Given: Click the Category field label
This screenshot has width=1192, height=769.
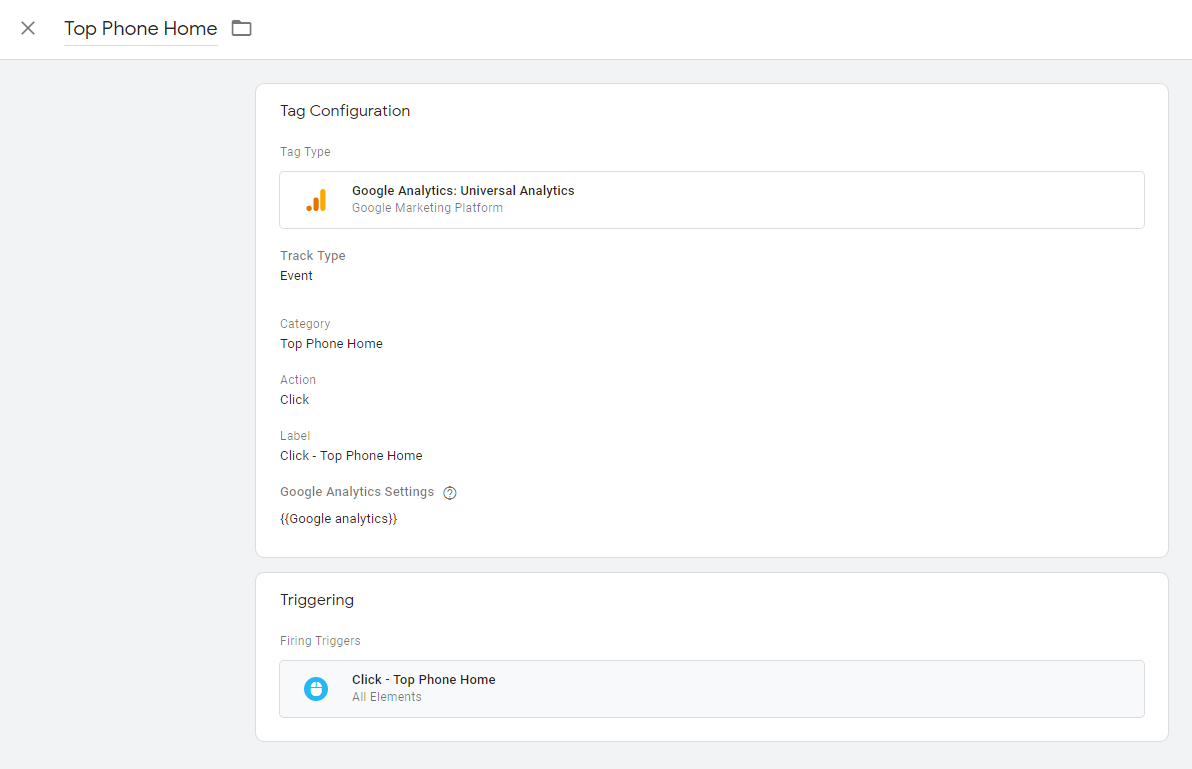Looking at the screenshot, I should pyautogui.click(x=305, y=324).
